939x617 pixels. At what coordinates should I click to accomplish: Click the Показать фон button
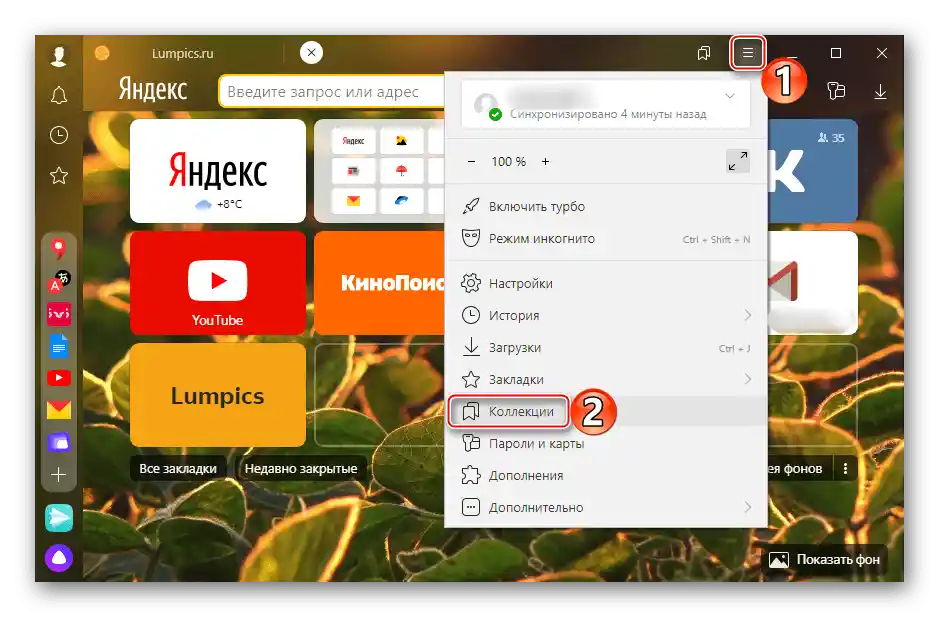pos(824,559)
